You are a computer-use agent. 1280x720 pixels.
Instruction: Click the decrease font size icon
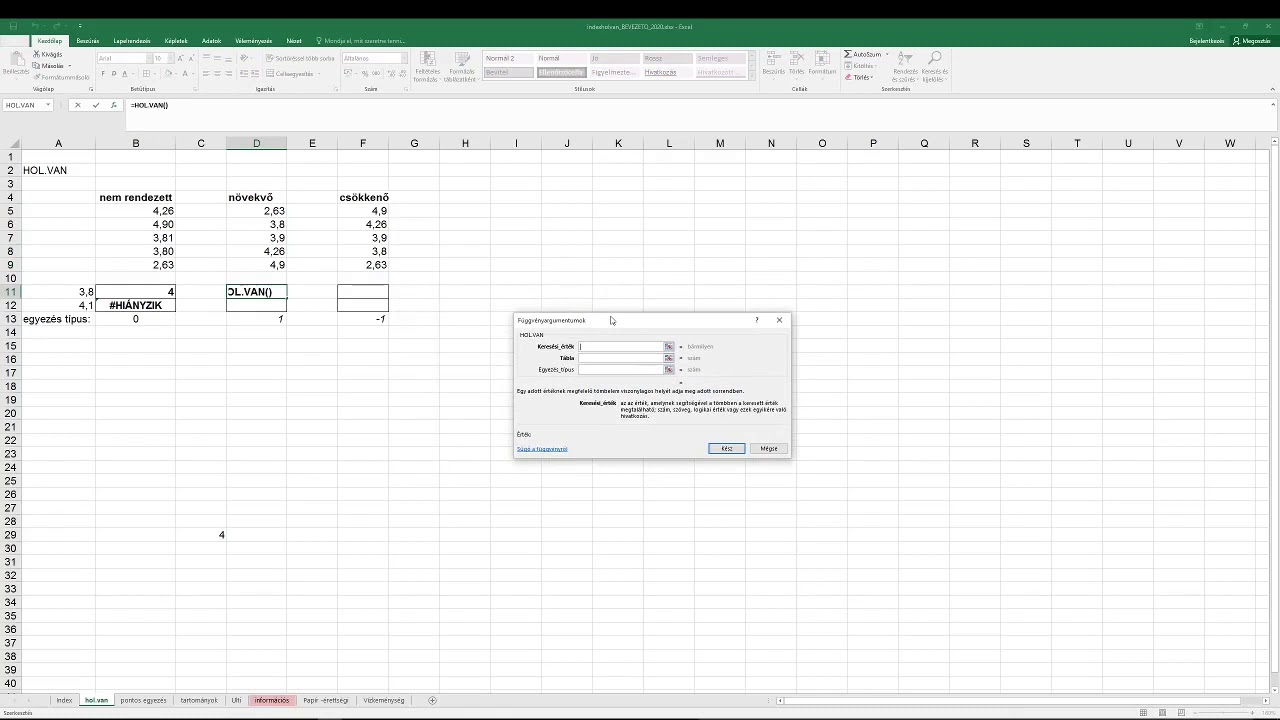click(191, 59)
